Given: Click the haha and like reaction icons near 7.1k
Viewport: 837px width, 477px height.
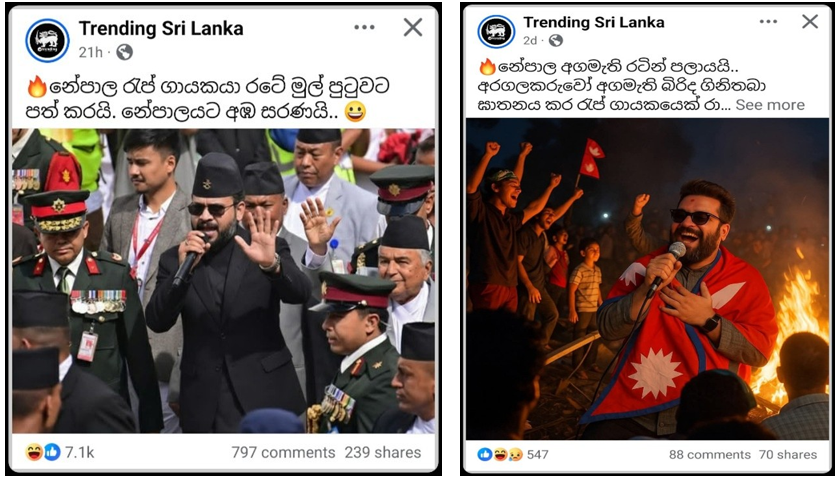Looking at the screenshot, I should [x=43, y=452].
